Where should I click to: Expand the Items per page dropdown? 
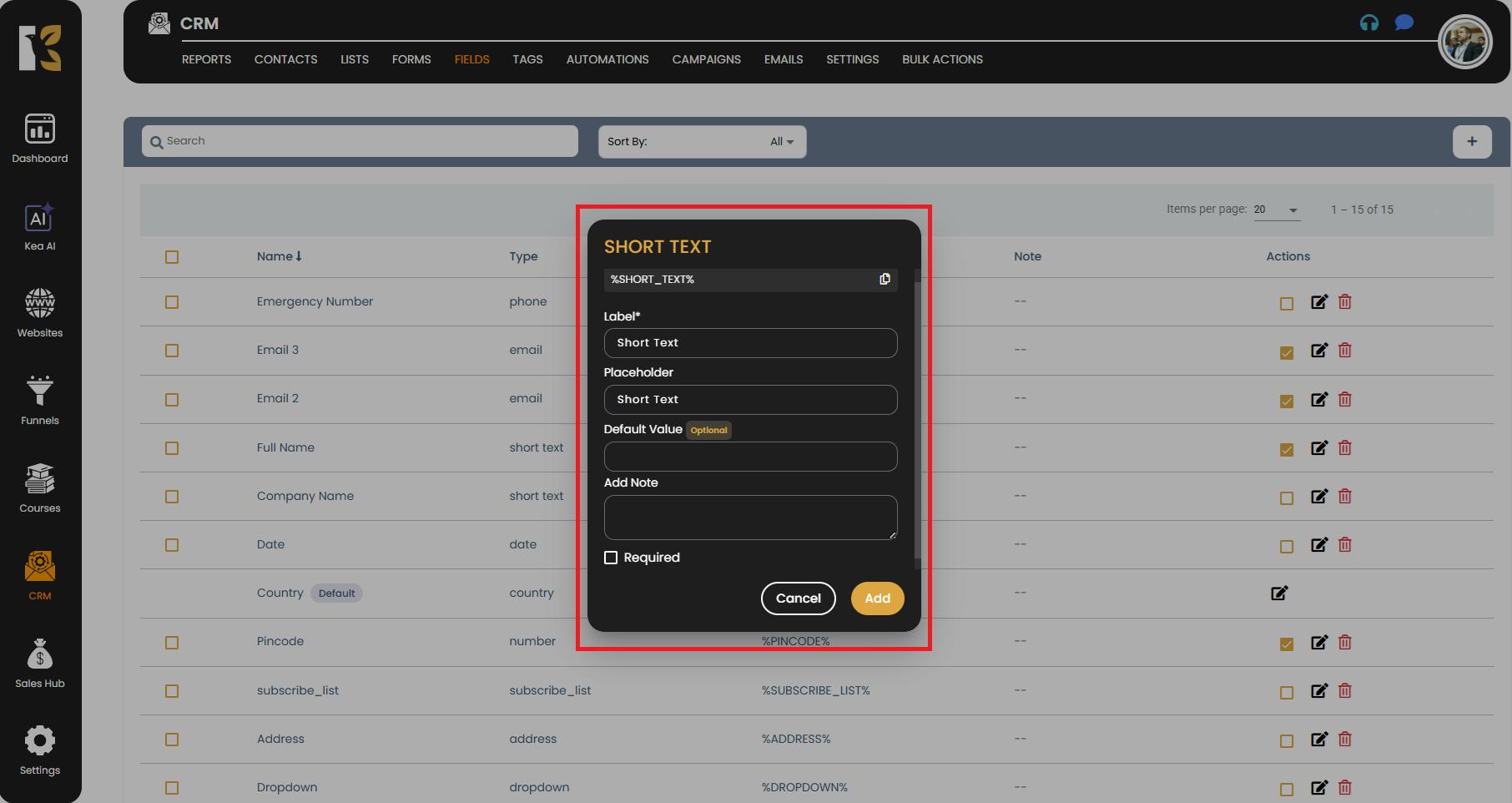tap(1276, 210)
